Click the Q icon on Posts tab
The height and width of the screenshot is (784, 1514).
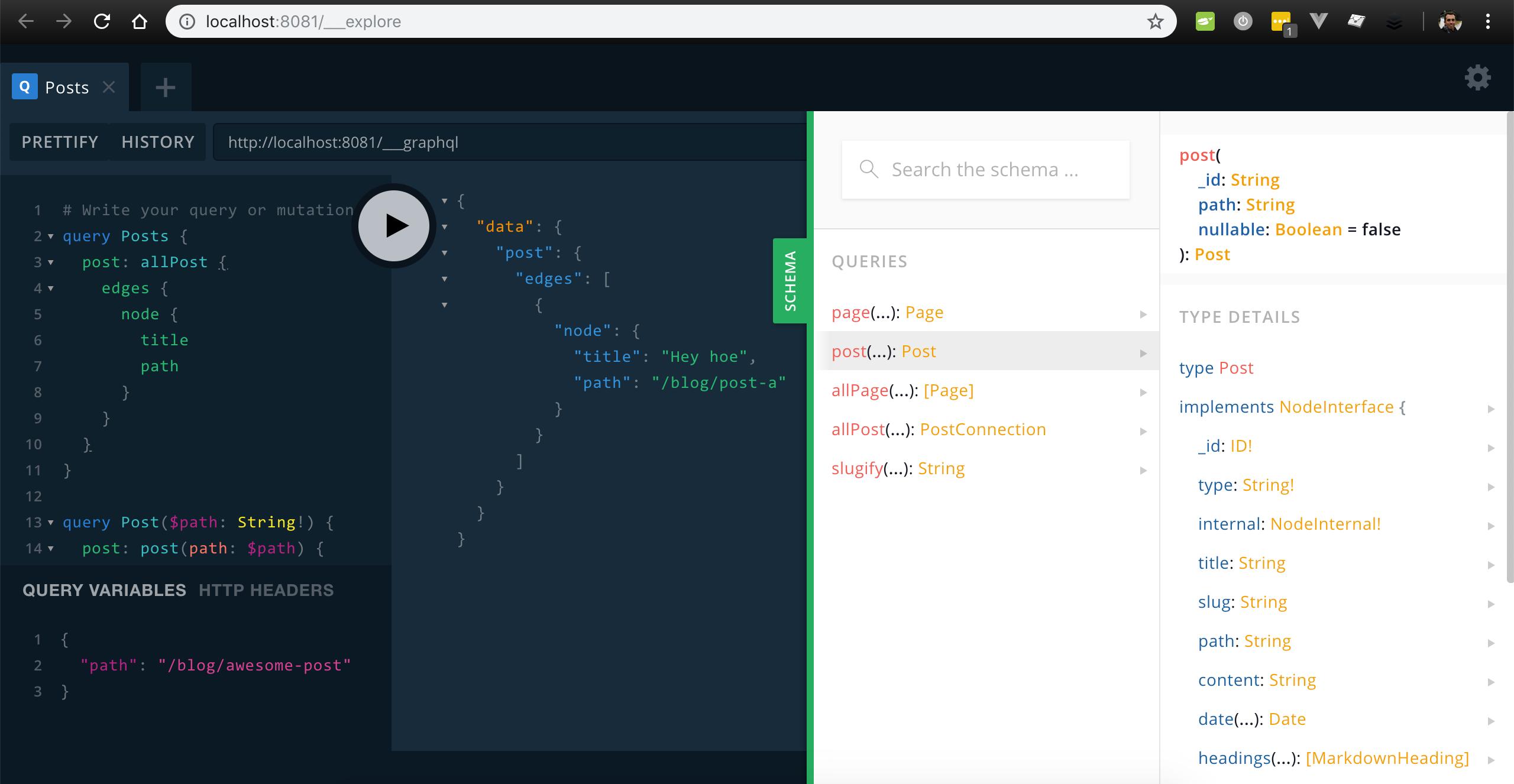click(25, 87)
